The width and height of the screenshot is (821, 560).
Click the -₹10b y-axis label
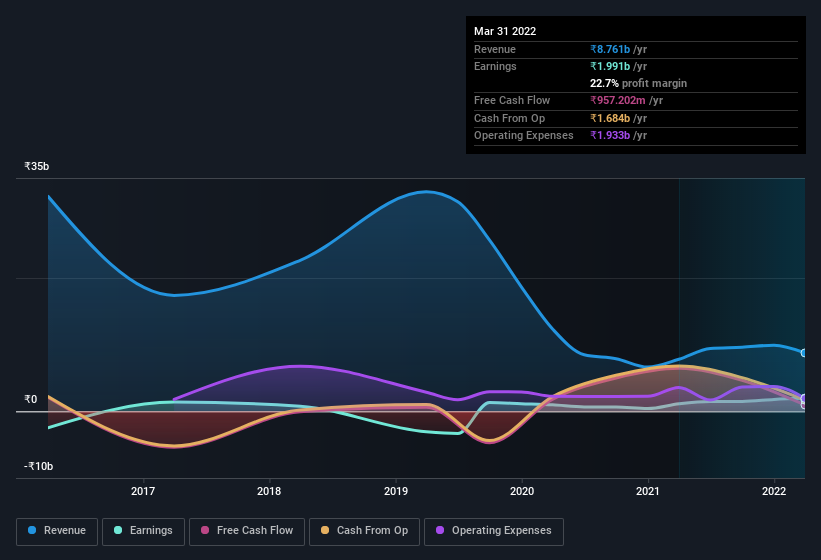[x=39, y=466]
